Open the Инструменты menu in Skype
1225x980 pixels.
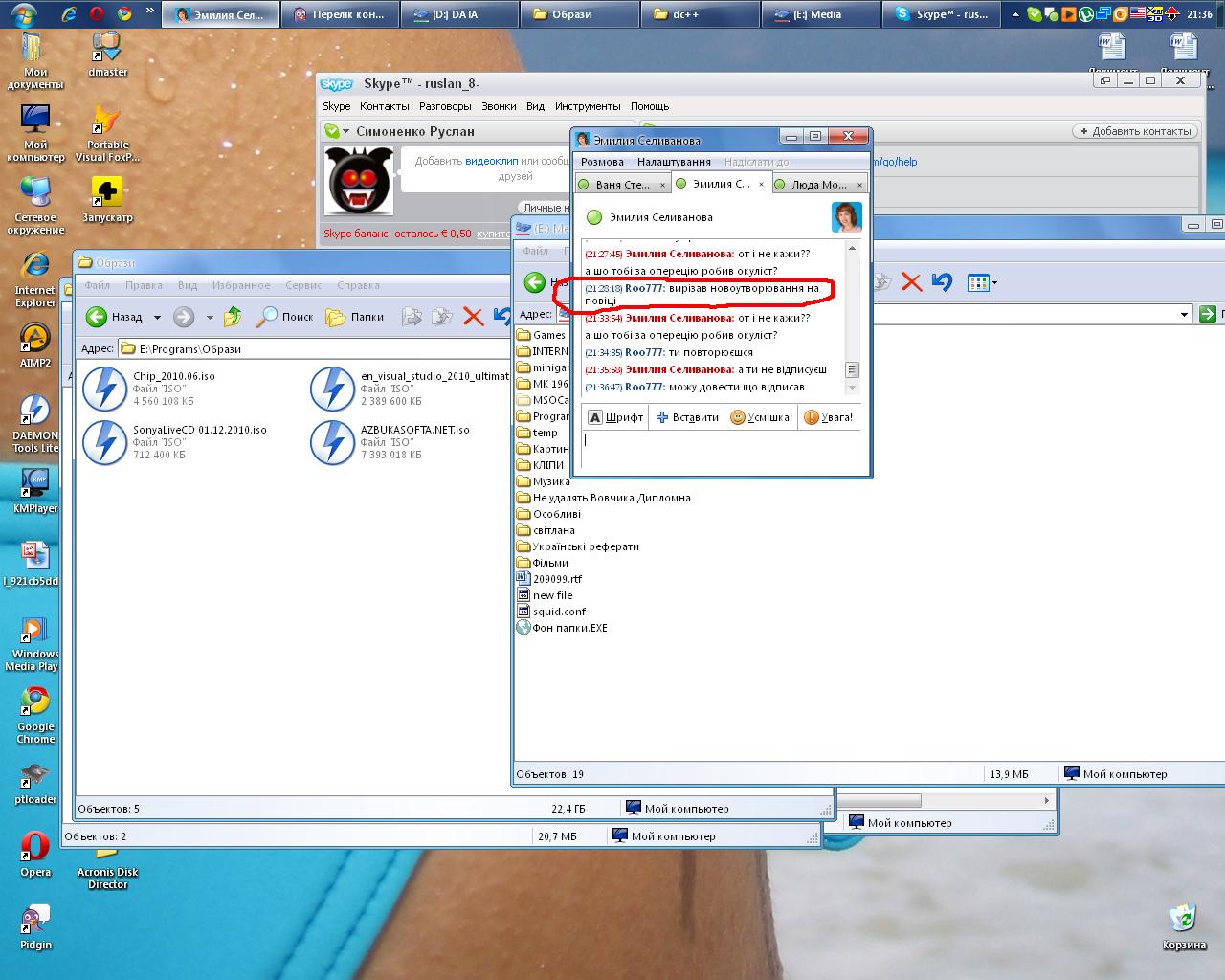tap(588, 106)
